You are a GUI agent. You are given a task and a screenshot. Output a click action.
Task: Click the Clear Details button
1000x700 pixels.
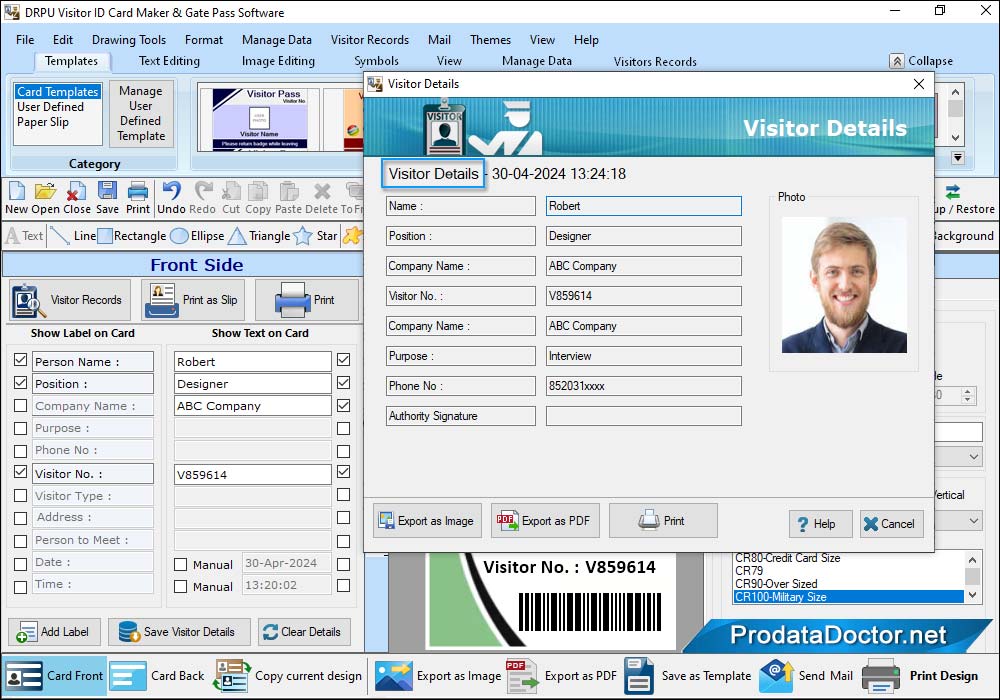tap(304, 632)
